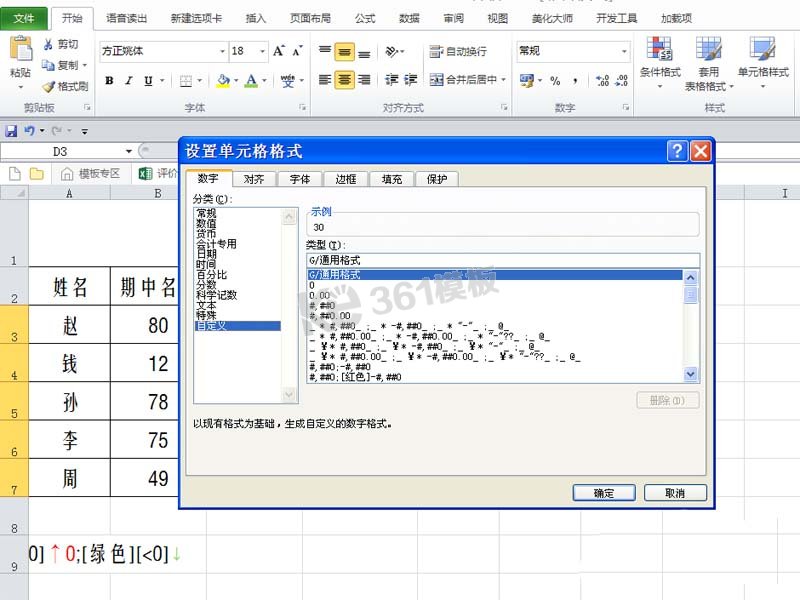Apply bold formatting with the B icon
800x600 pixels.
click(x=109, y=78)
